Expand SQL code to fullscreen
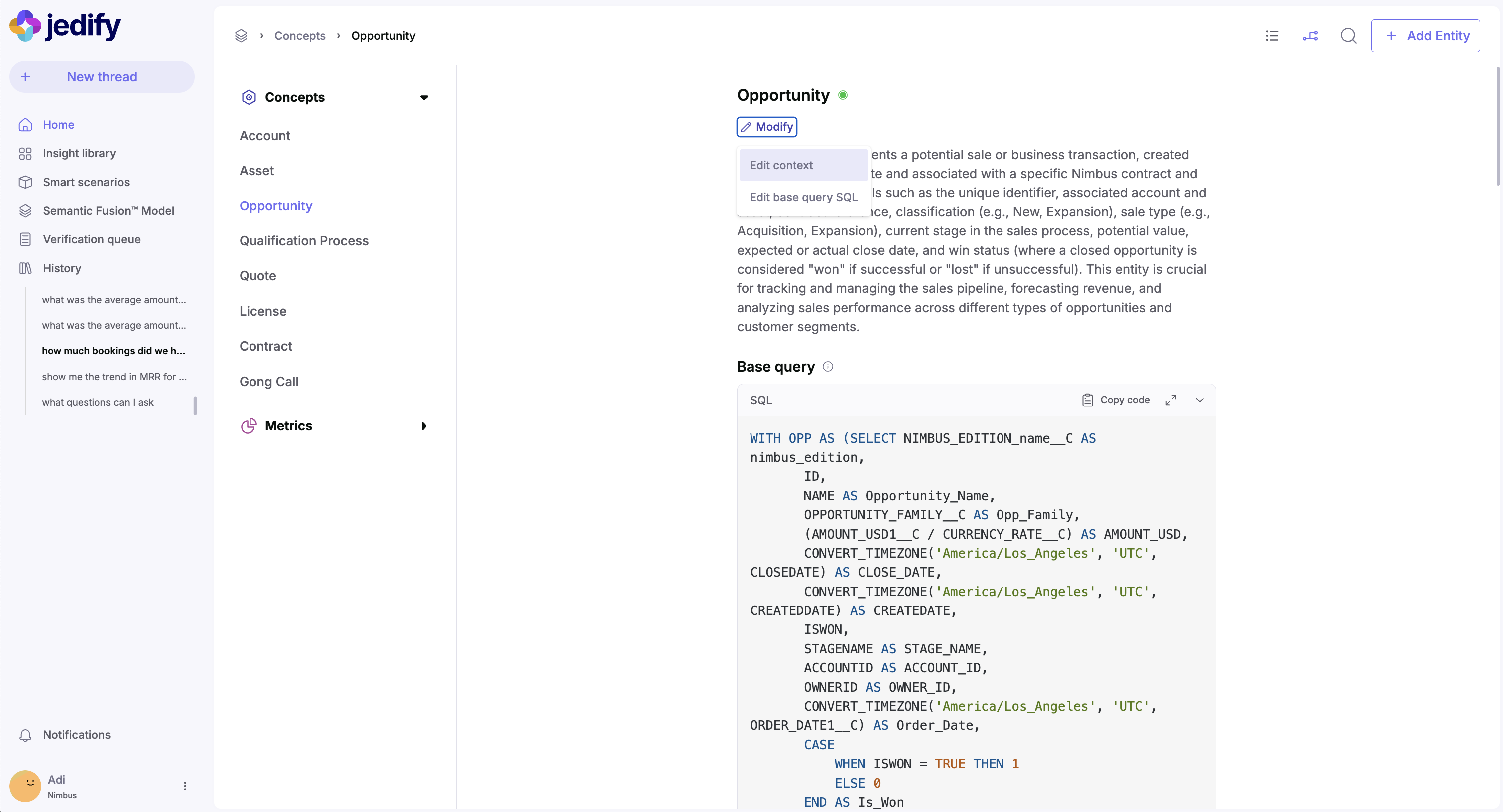 (1171, 400)
